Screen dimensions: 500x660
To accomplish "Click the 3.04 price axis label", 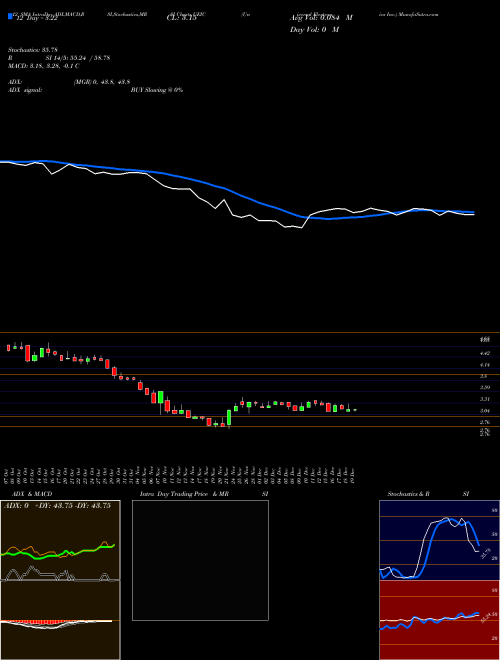I will pos(485,411).
